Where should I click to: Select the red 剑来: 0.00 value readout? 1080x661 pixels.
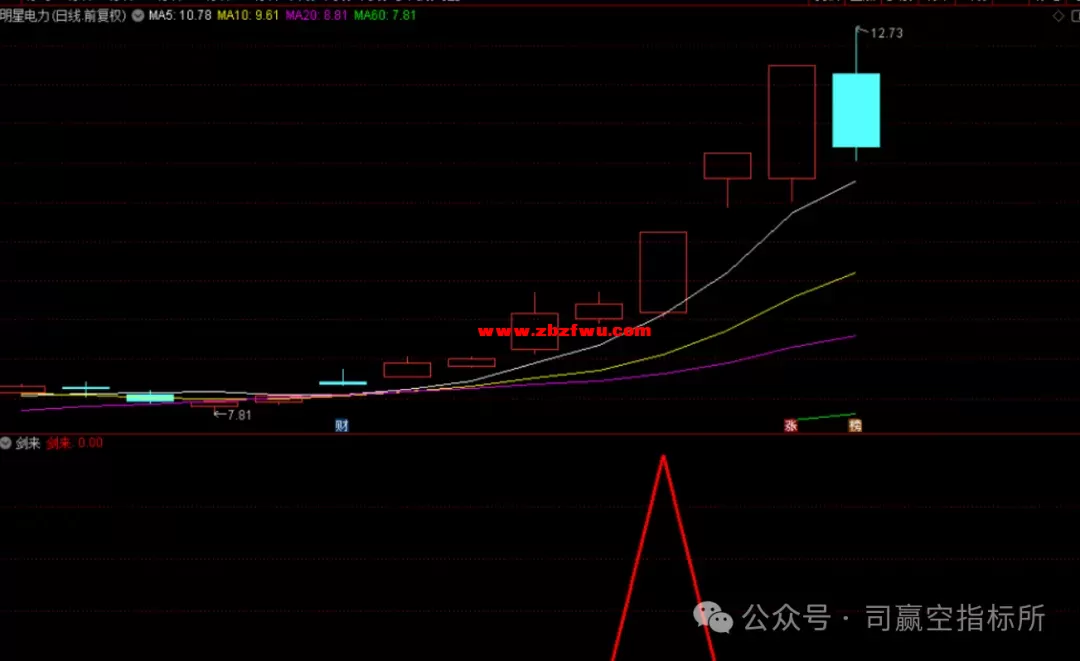[75, 443]
